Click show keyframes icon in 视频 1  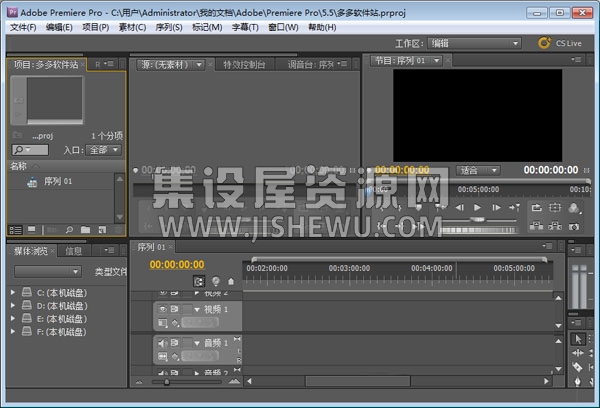click(x=175, y=323)
